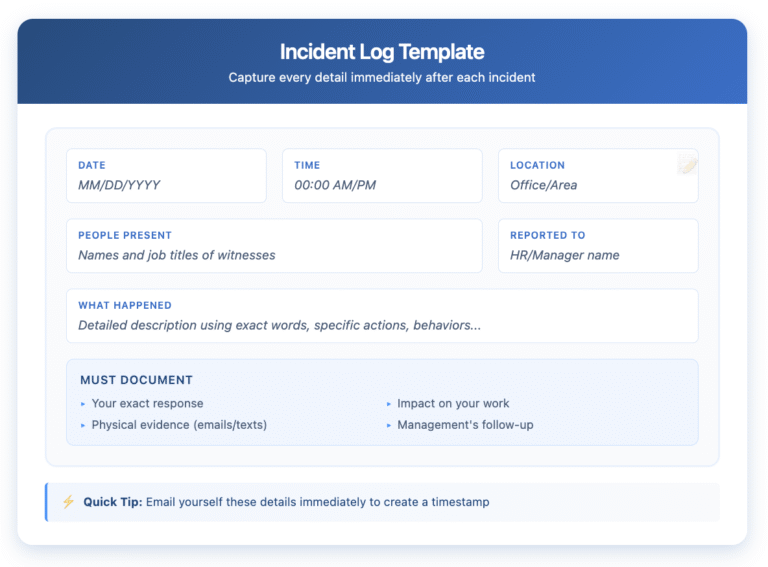Viewport: 768px width, 567px height.
Task: Click the Incident Log Template title
Action: (x=382, y=52)
